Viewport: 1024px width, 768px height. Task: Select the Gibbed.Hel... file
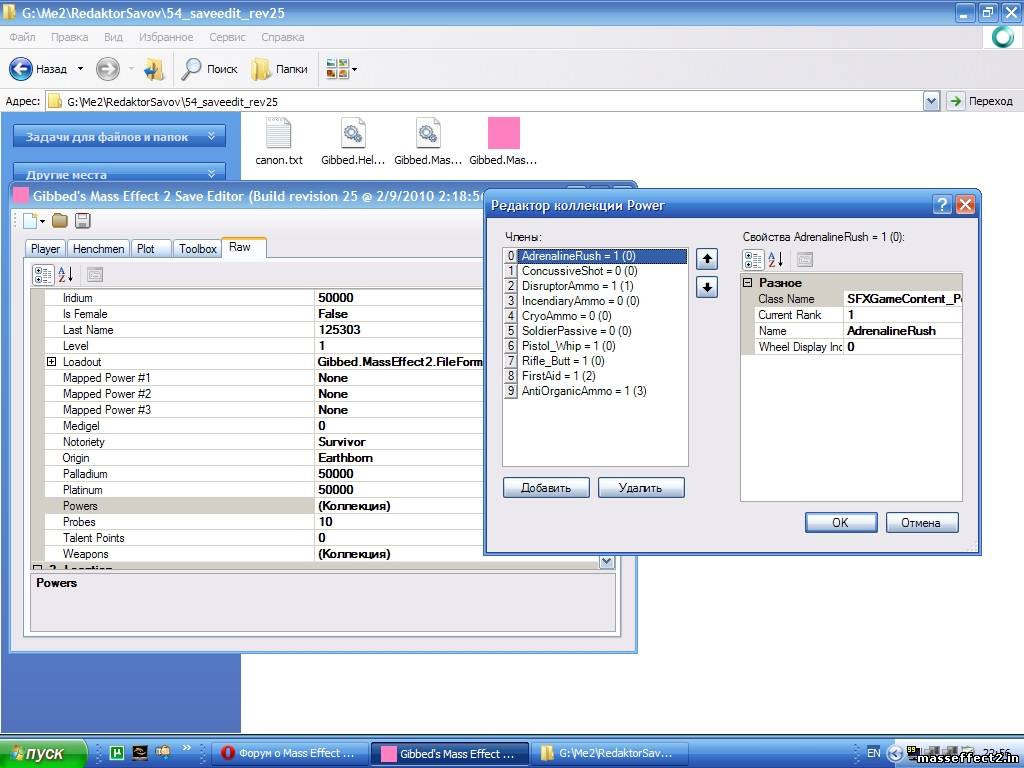353,142
